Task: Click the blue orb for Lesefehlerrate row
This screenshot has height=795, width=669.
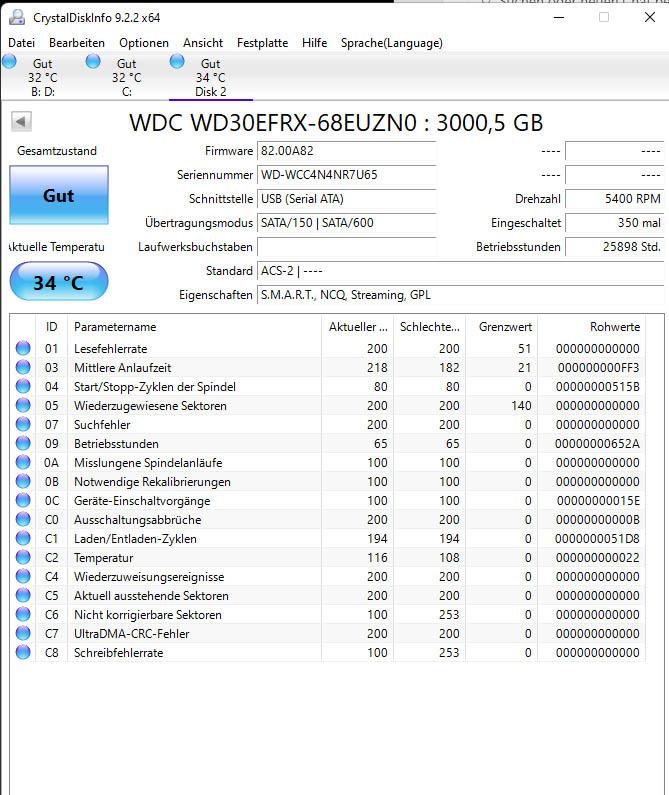Action: coord(23,348)
